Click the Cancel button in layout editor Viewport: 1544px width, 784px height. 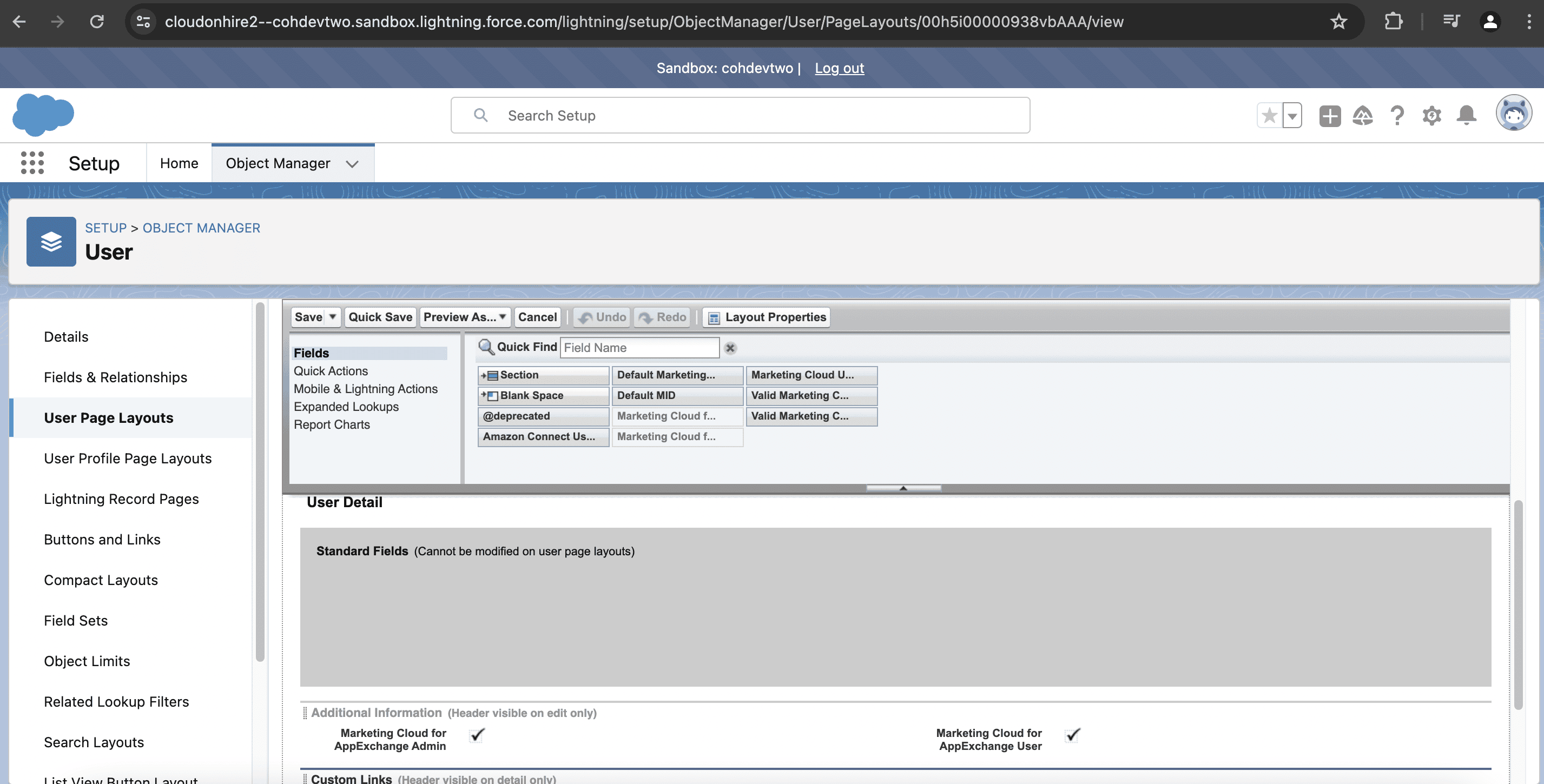537,317
